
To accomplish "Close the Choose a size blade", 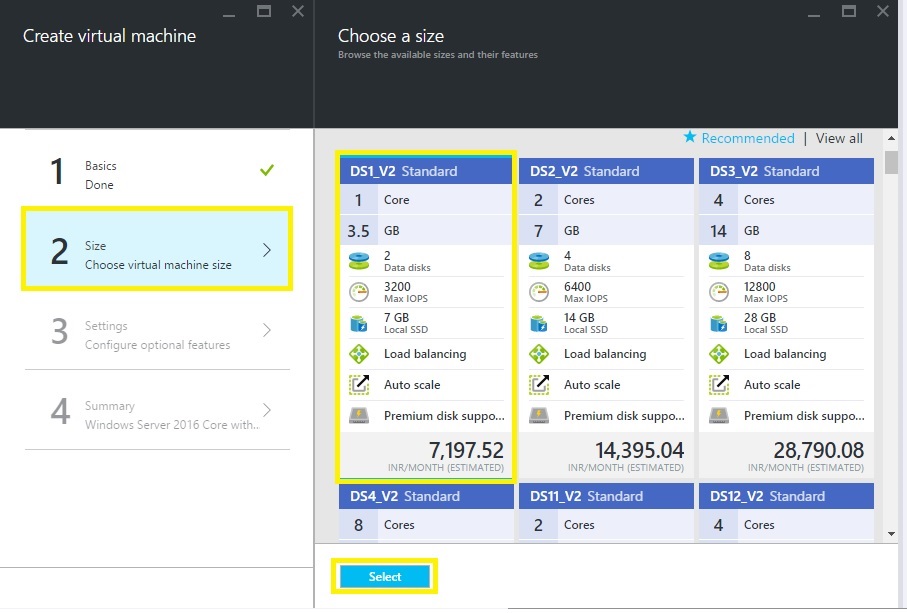I will (883, 11).
